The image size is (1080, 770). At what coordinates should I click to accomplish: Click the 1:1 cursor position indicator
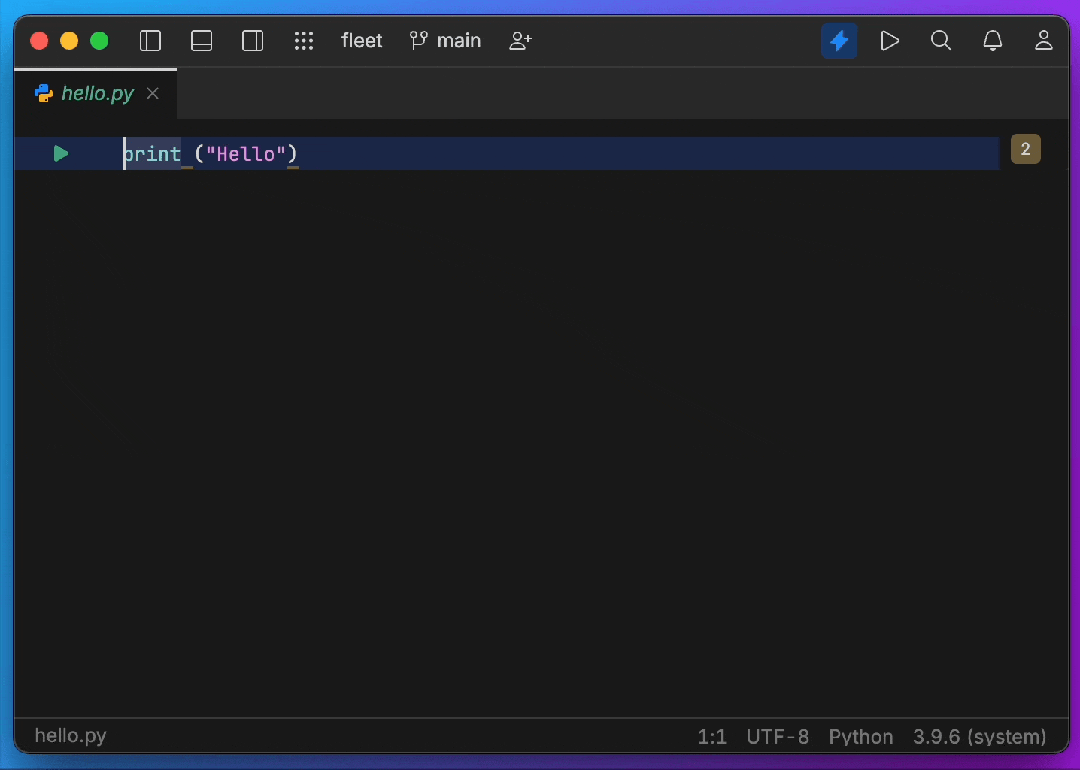(x=712, y=737)
